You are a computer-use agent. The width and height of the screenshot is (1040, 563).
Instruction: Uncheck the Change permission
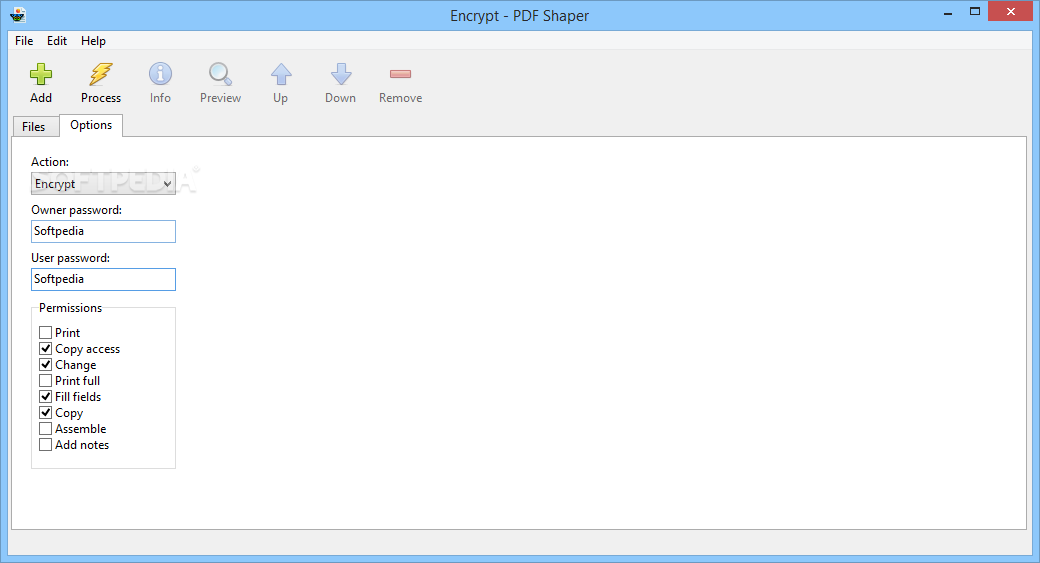pos(45,364)
